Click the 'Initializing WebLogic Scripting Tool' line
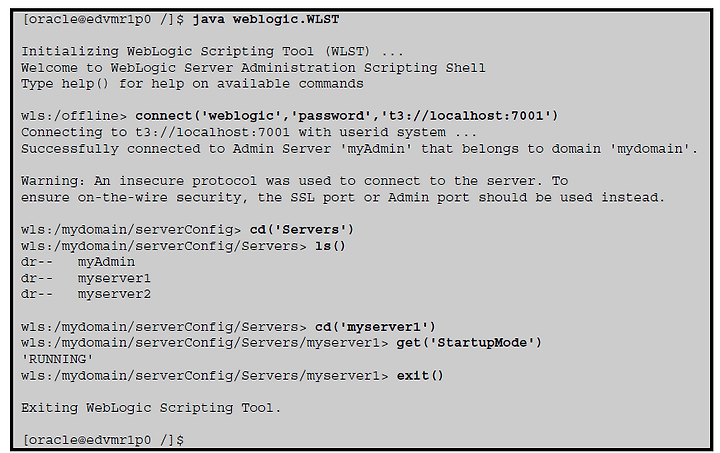Viewport: 720px width, 453px height. click(212, 51)
